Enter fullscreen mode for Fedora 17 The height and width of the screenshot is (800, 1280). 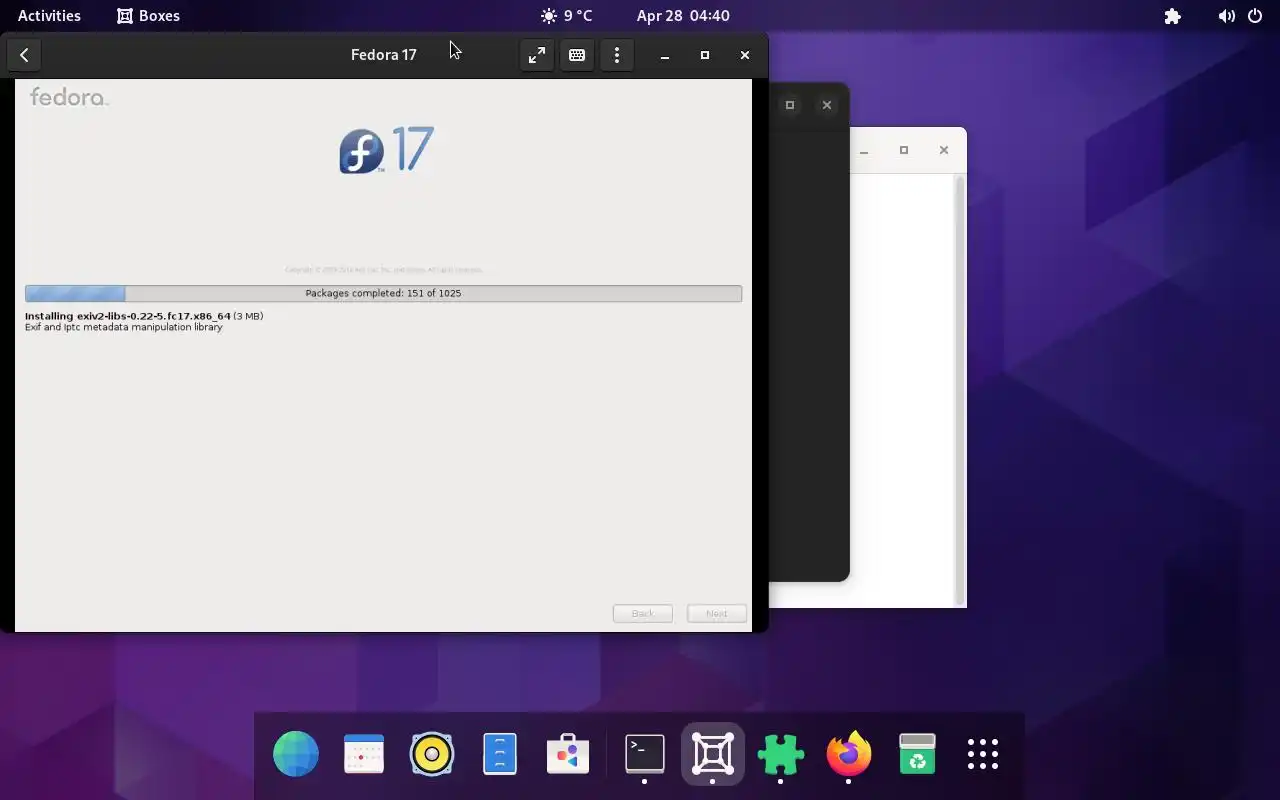tap(537, 55)
